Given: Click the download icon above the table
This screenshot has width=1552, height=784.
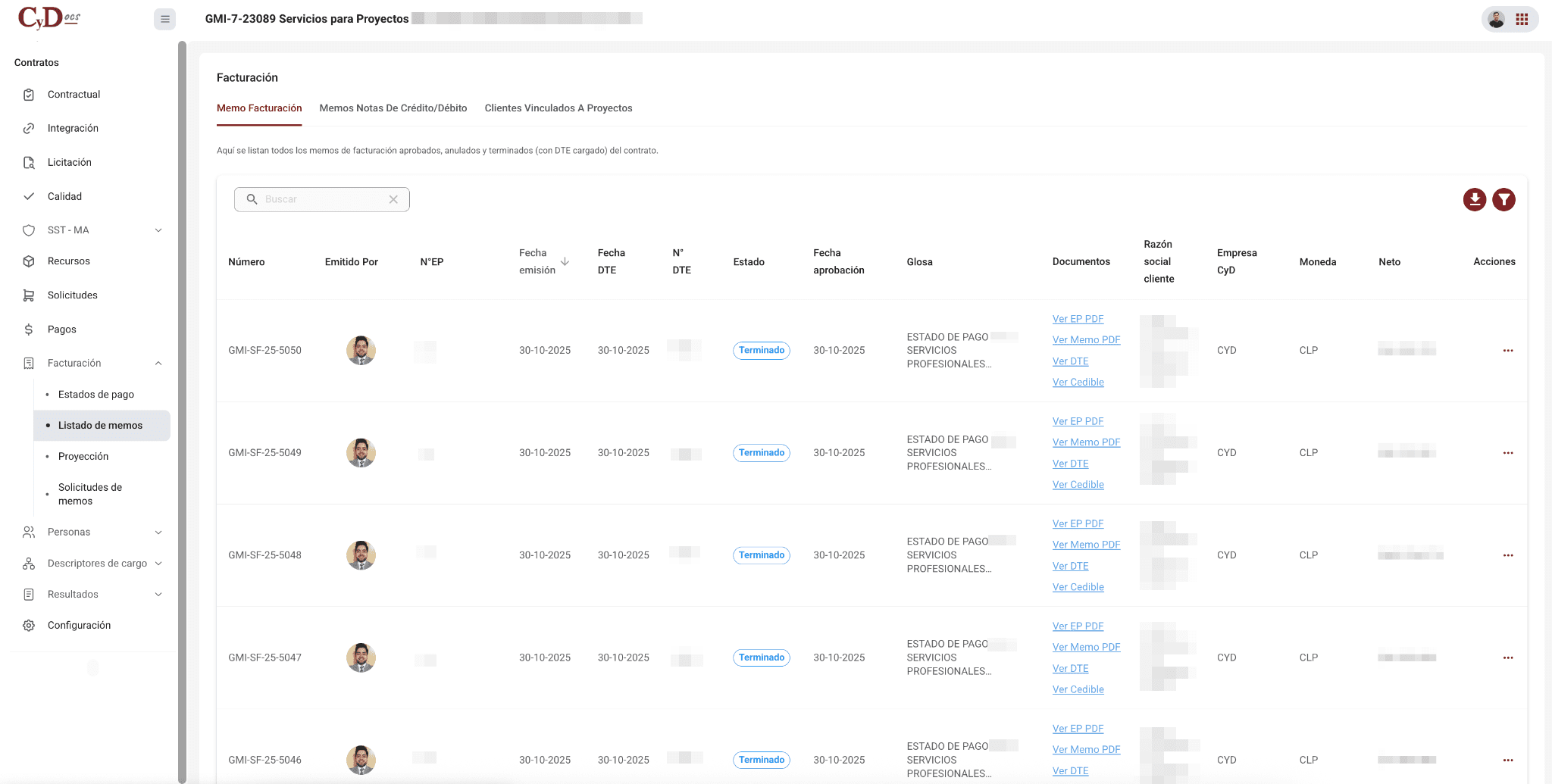Looking at the screenshot, I should click(x=1474, y=199).
